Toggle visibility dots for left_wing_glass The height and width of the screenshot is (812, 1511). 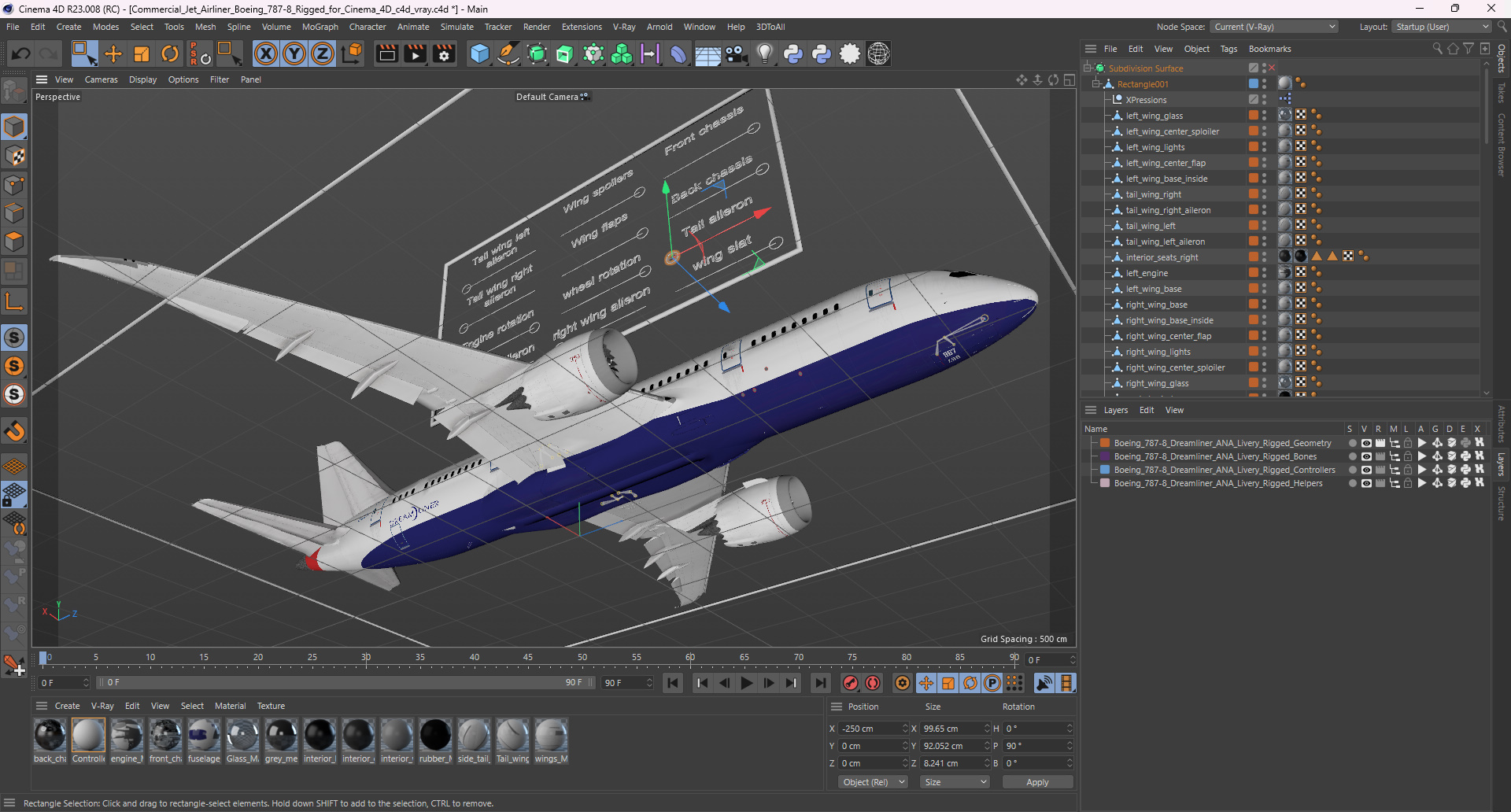coord(1264,115)
